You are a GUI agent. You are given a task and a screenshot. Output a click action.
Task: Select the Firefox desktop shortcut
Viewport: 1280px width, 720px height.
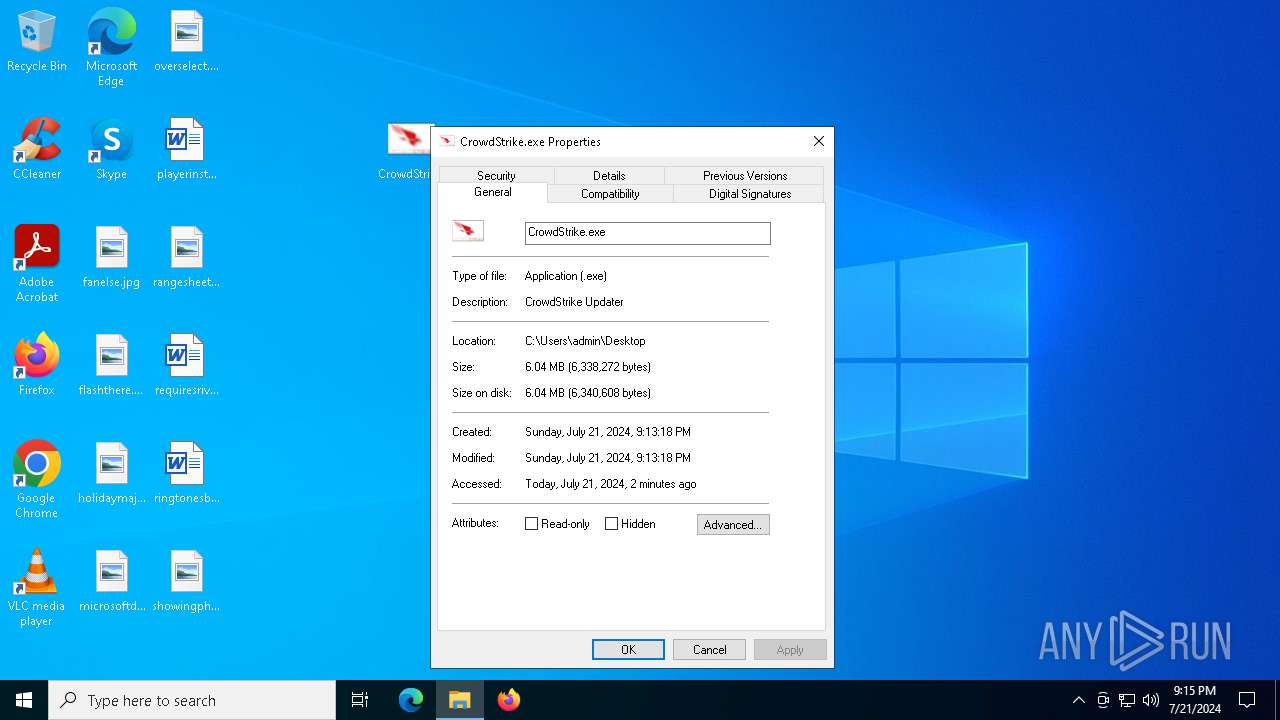tap(37, 365)
